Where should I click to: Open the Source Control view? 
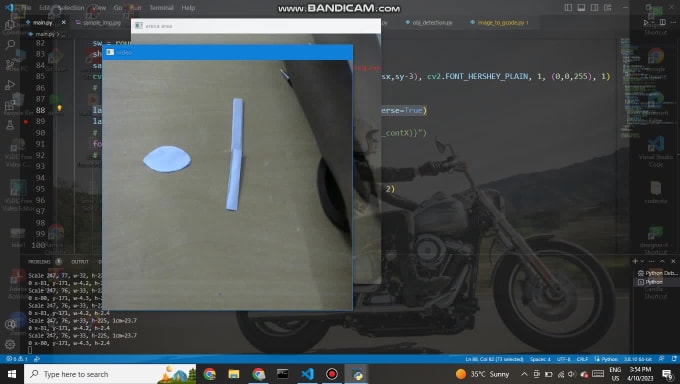[10, 64]
